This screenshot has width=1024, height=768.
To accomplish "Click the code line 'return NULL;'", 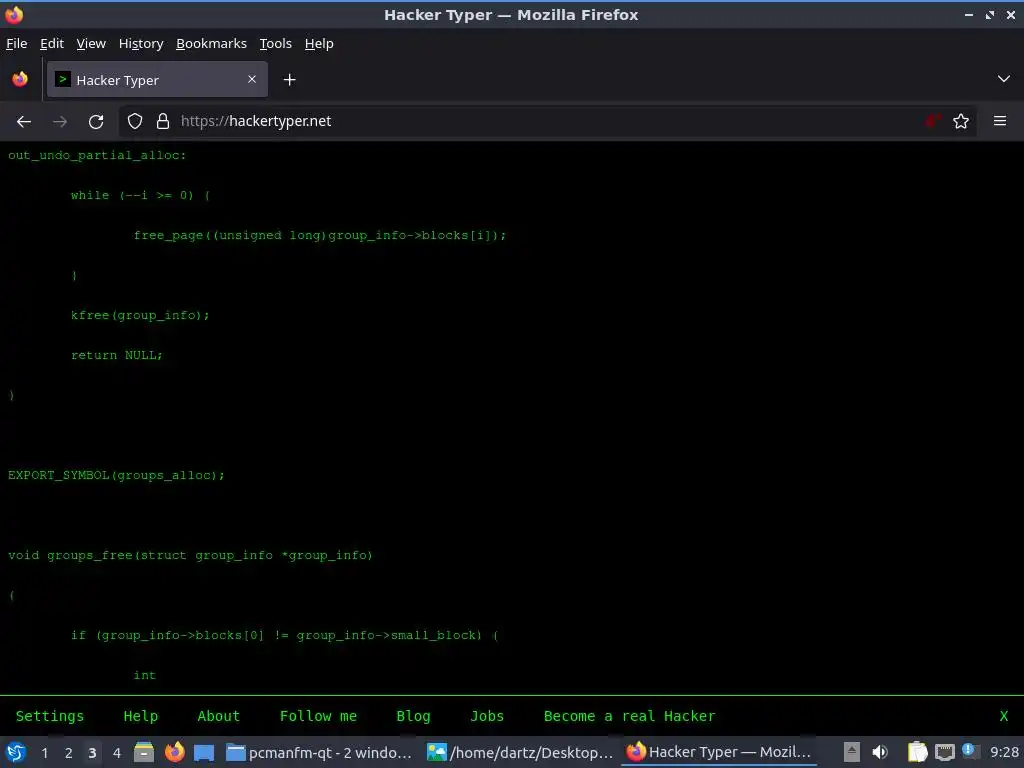I will click(116, 355).
